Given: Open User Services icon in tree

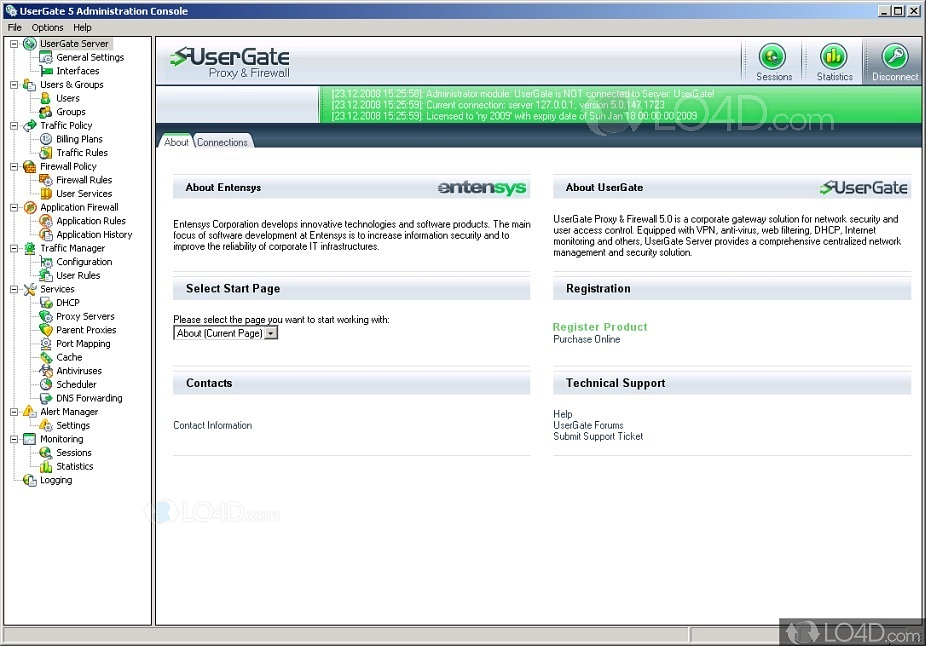Looking at the screenshot, I should pyautogui.click(x=46, y=193).
